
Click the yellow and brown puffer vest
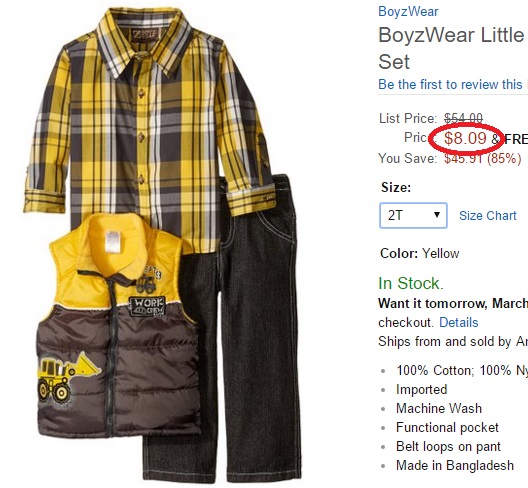(x=118, y=327)
